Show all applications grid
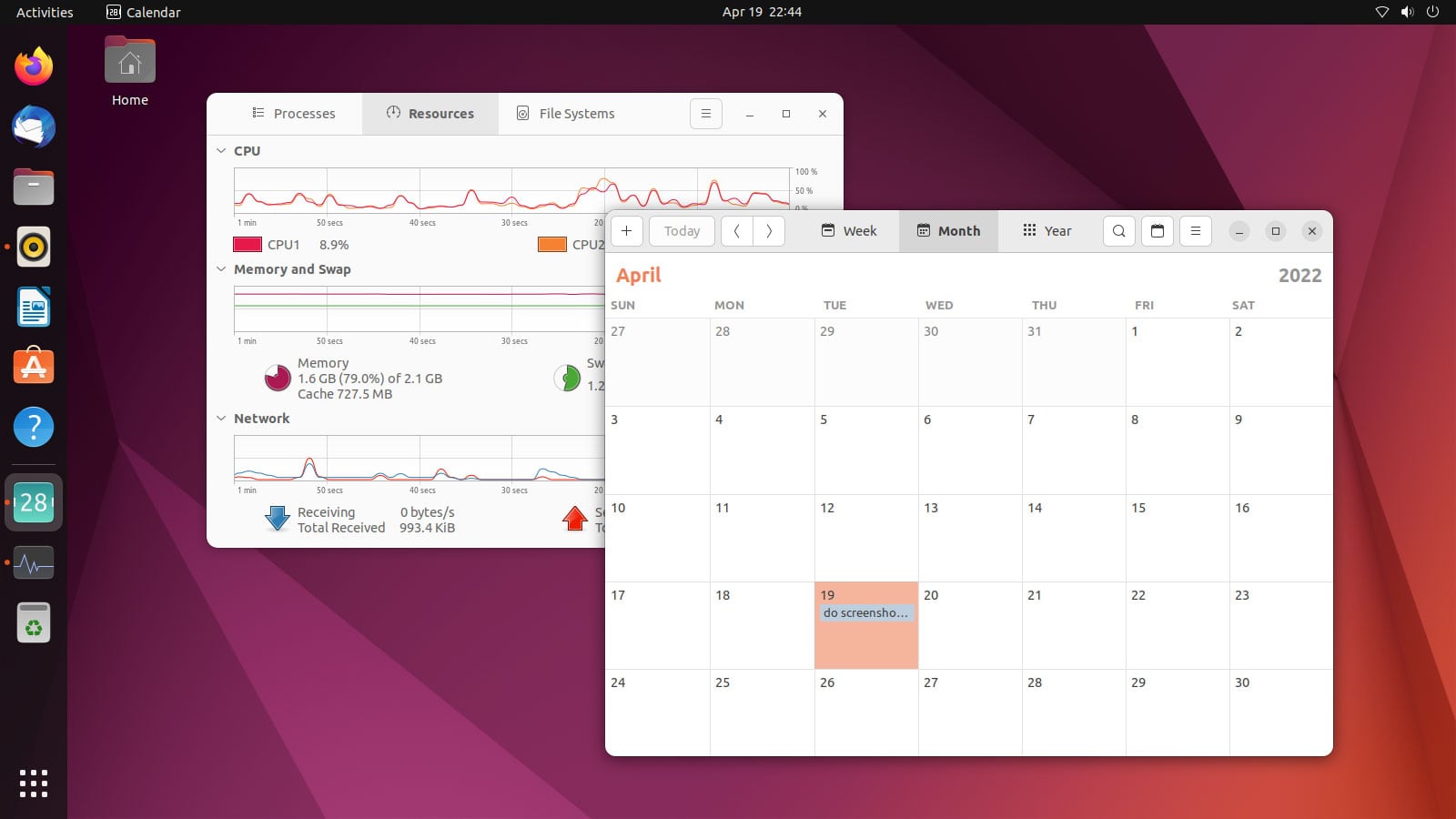 (x=33, y=783)
